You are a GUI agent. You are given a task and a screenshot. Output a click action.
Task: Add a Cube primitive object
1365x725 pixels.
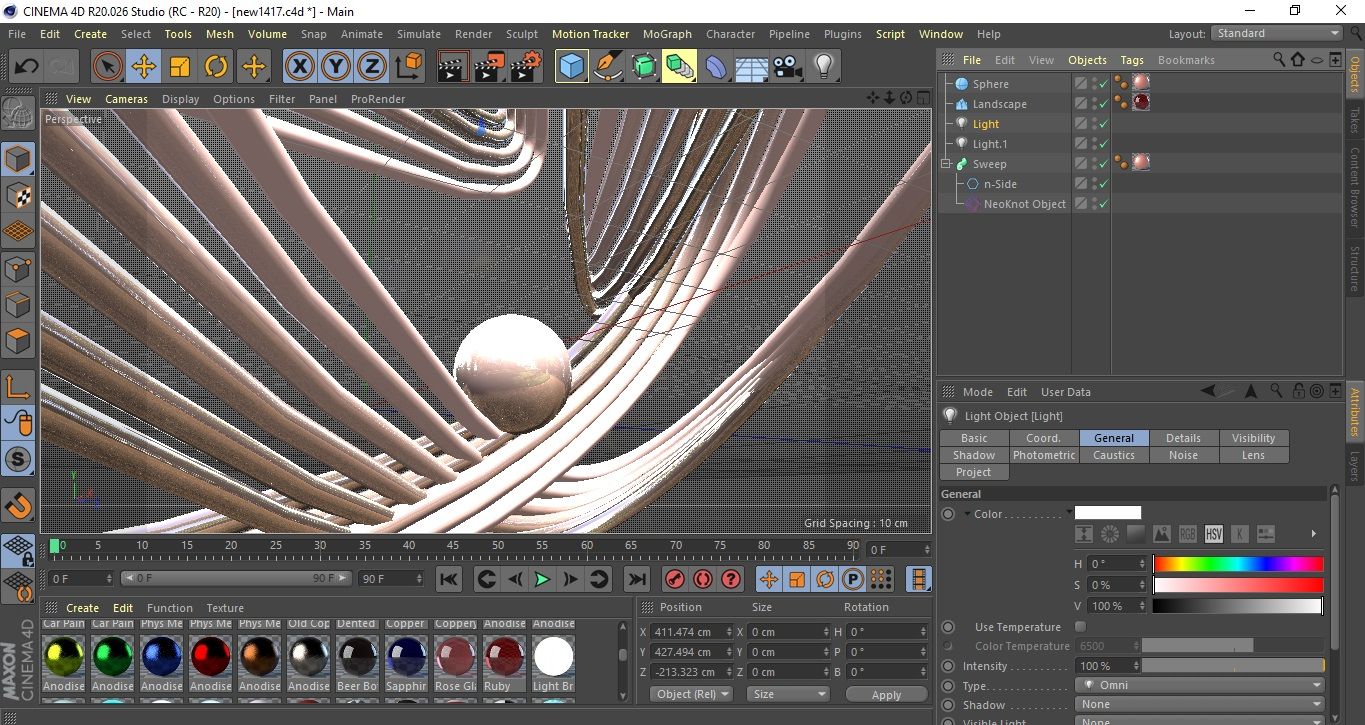pyautogui.click(x=572, y=67)
